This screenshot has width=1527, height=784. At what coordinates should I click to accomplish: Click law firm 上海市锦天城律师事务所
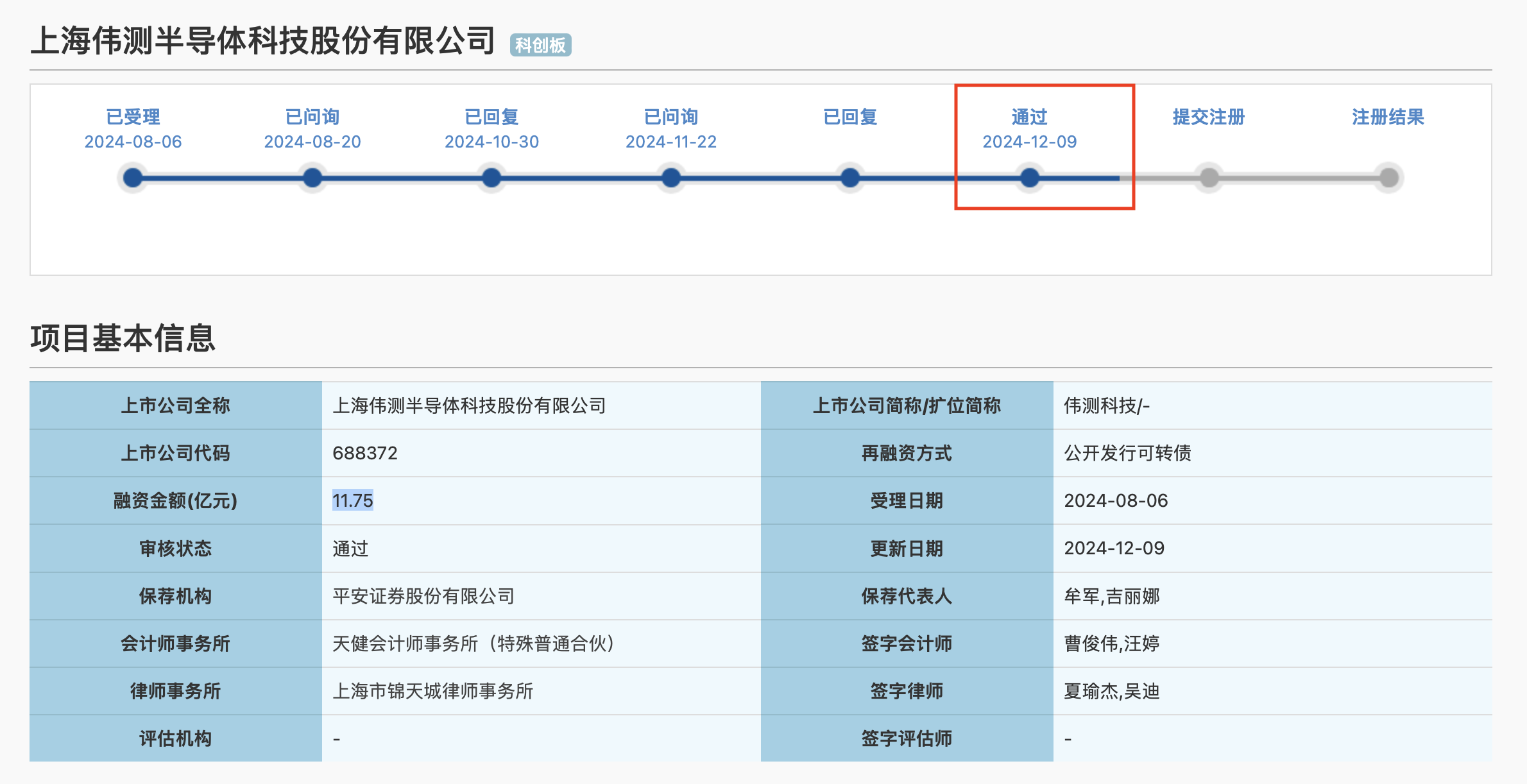pos(432,691)
